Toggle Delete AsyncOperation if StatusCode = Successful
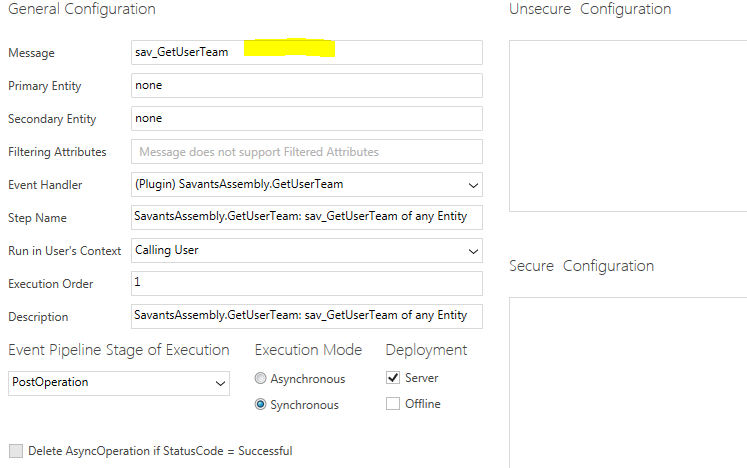 pyautogui.click(x=15, y=451)
